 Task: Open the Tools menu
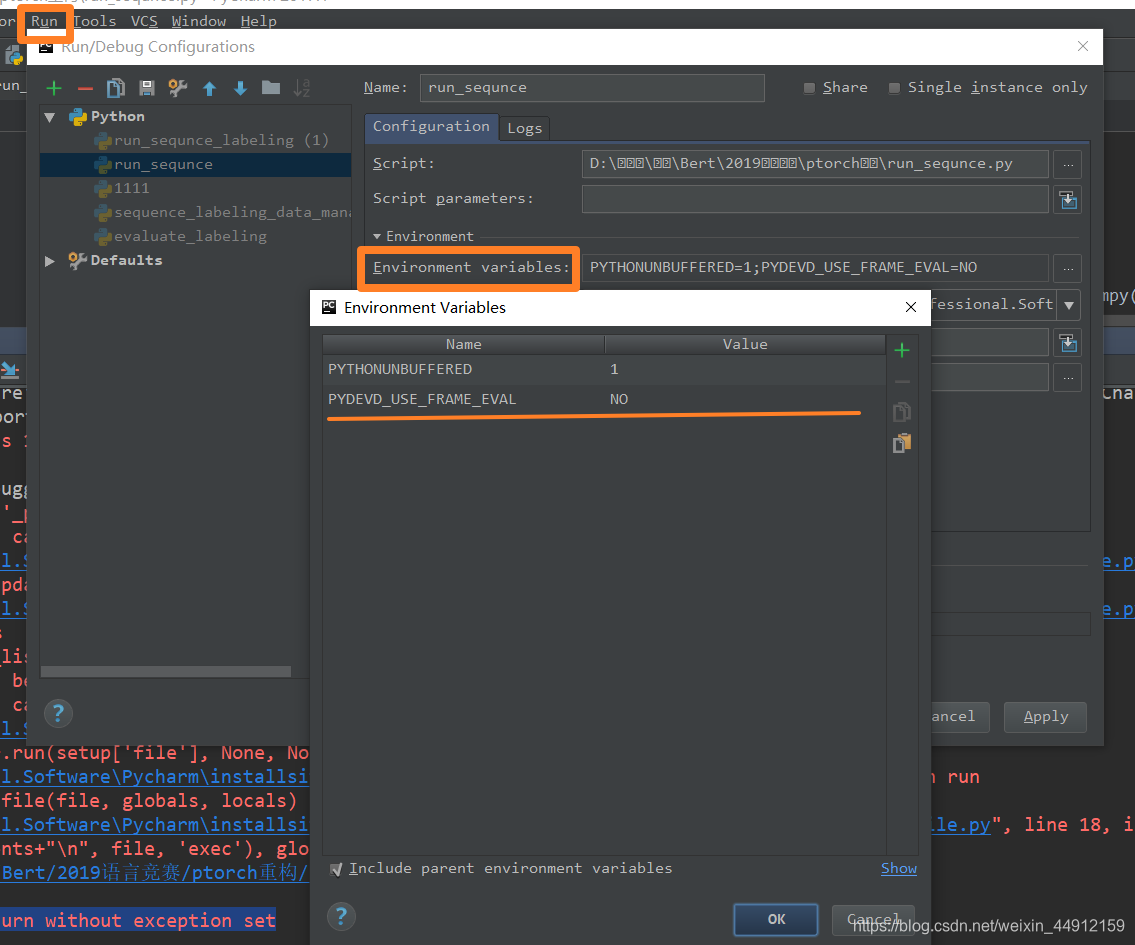95,21
